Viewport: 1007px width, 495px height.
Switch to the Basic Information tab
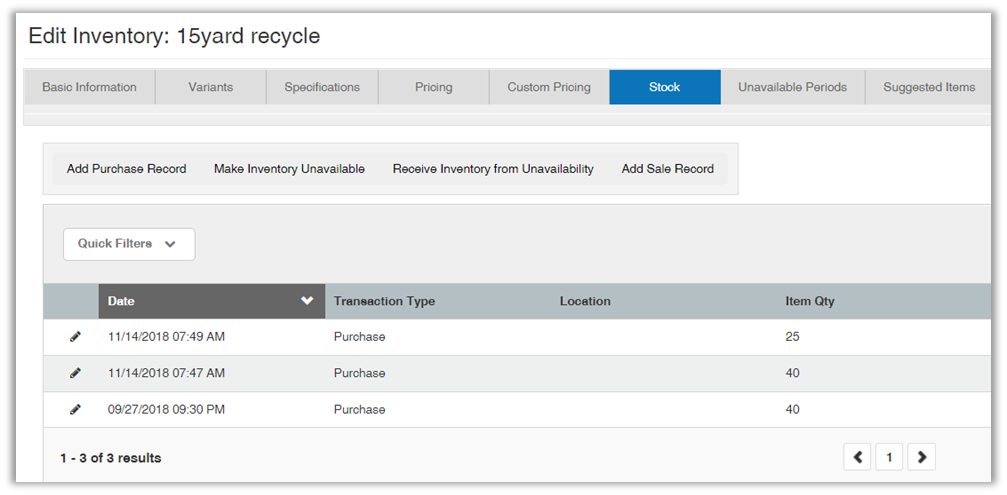pyautogui.click(x=89, y=87)
